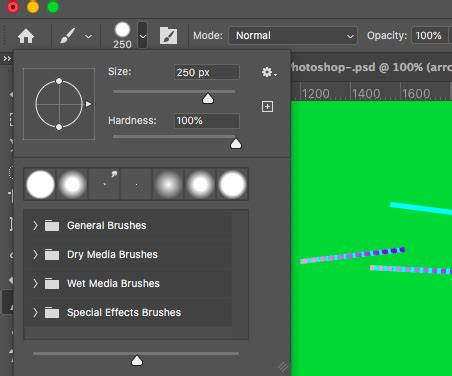This screenshot has height=376, width=452.
Task: Select the sixth soft round brush thumbnail
Action: (x=200, y=184)
